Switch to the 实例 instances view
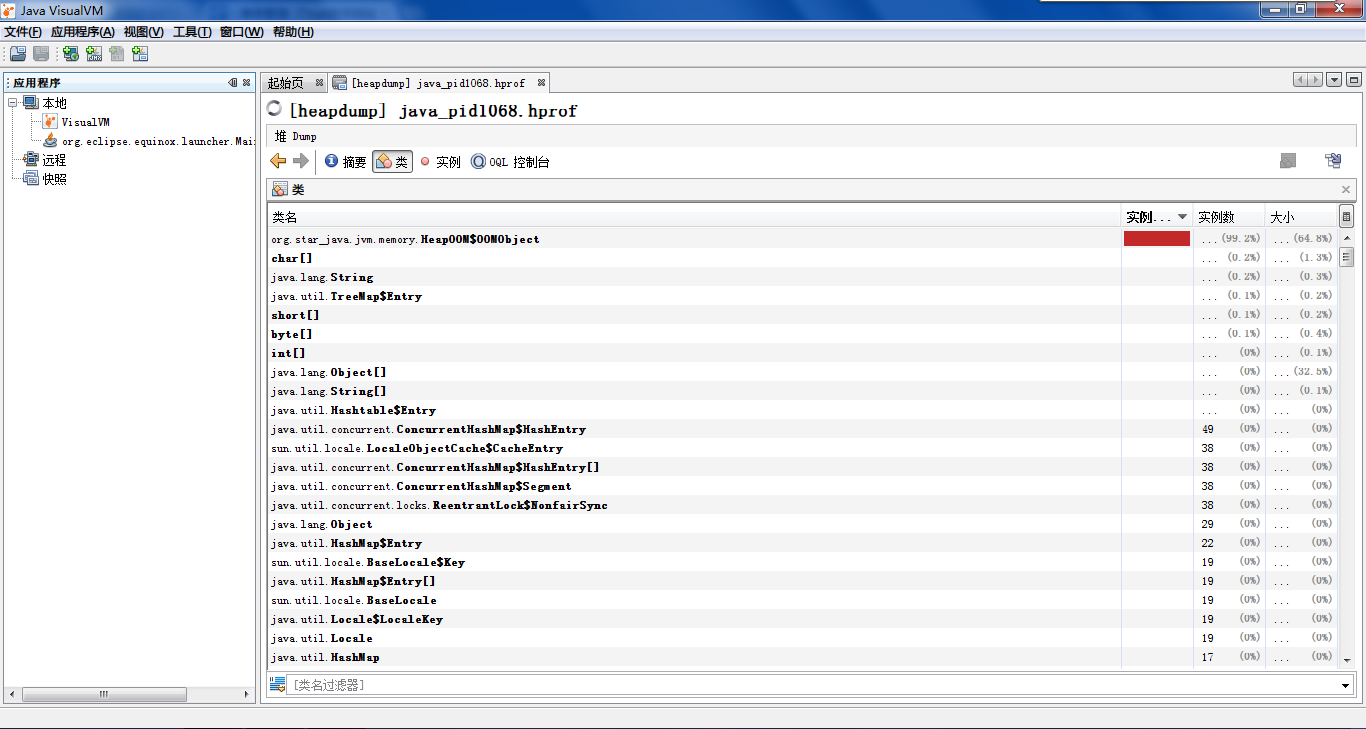 pos(440,162)
